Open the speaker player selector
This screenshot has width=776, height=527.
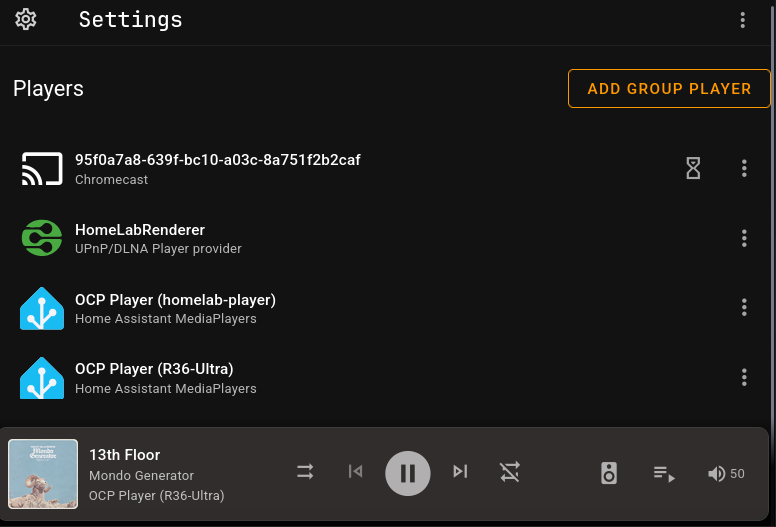pyautogui.click(x=609, y=473)
